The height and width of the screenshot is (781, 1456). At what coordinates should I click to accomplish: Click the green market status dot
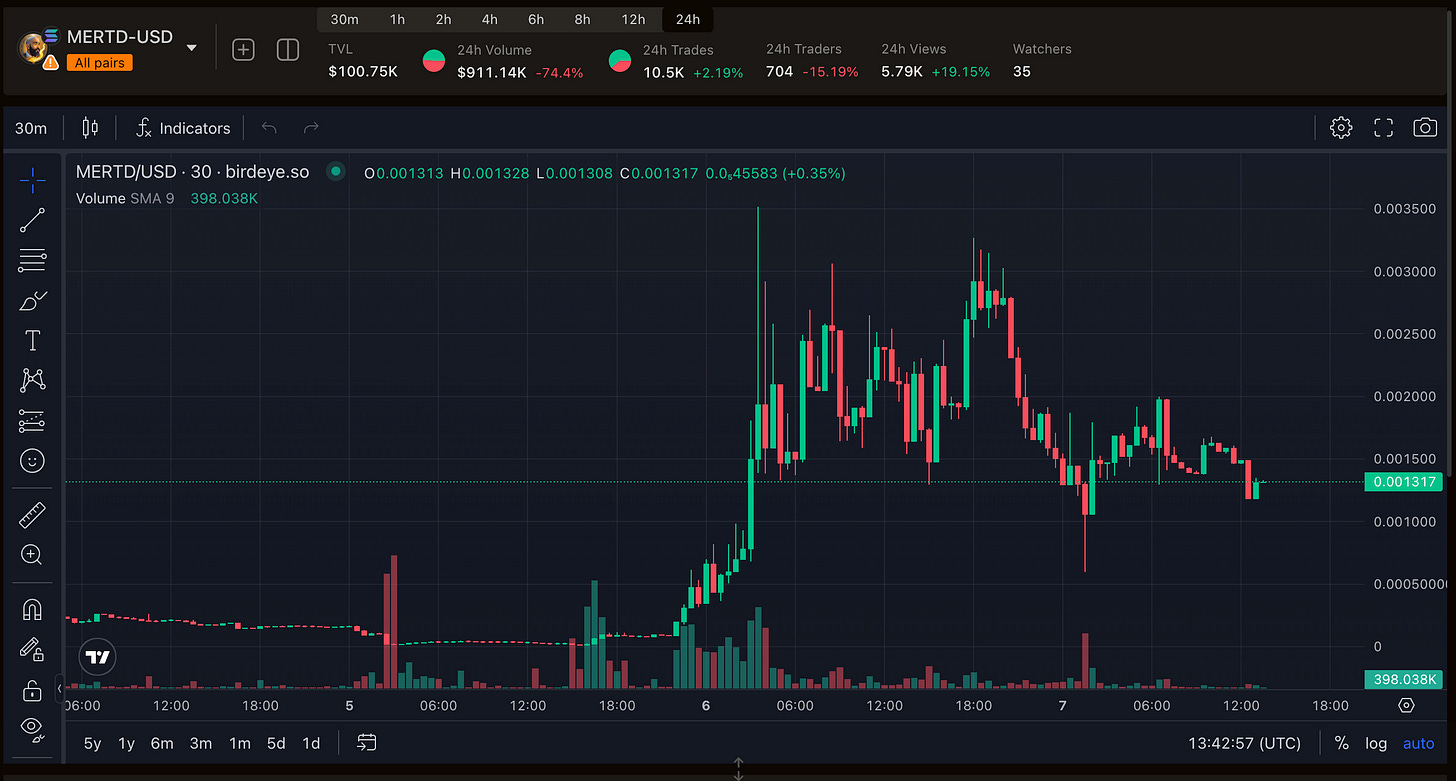[336, 172]
